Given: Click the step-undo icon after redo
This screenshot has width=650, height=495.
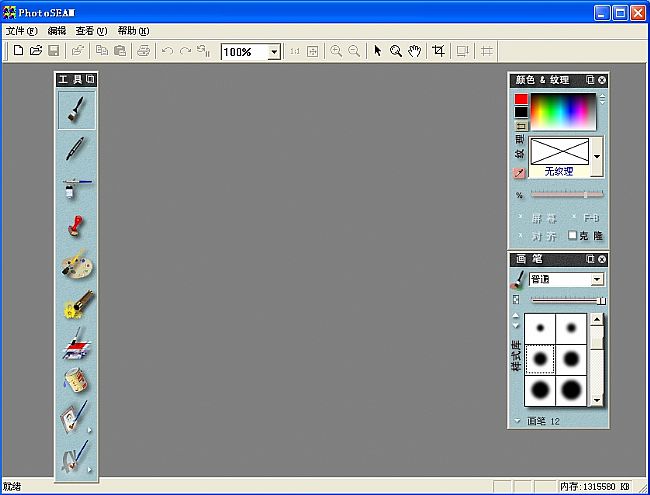Looking at the screenshot, I should pyautogui.click(x=204, y=51).
